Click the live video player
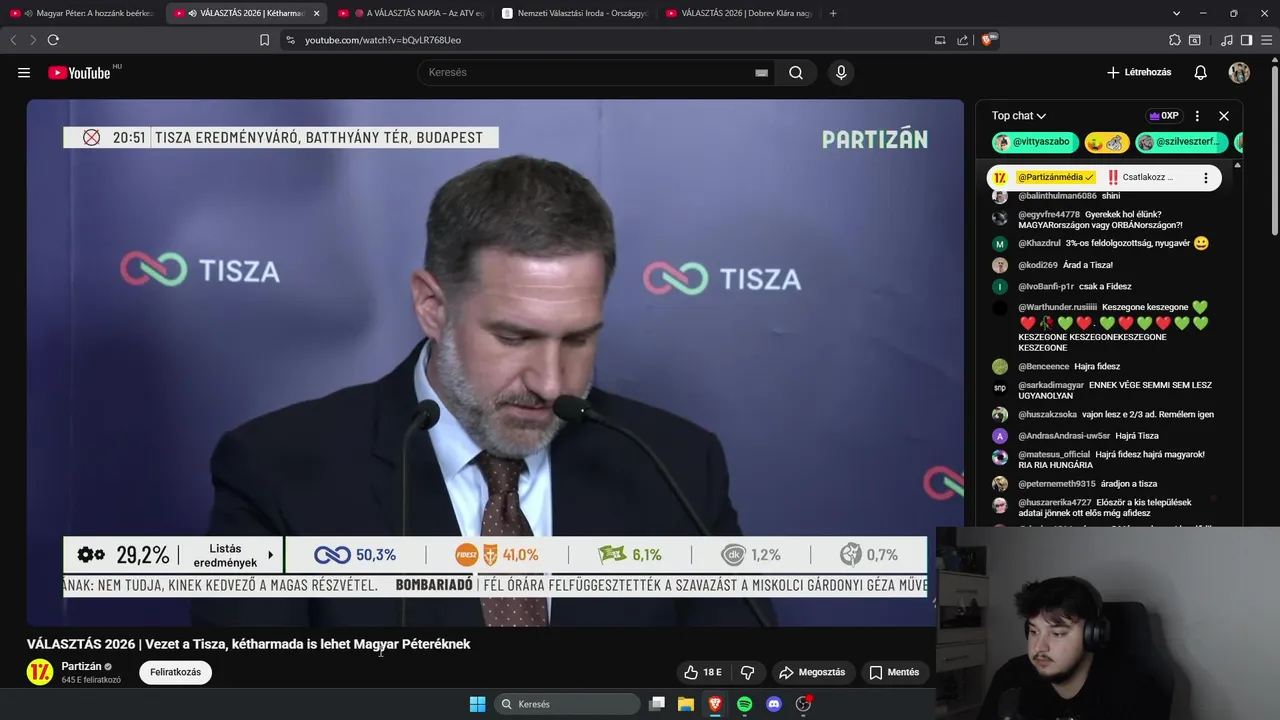Screen dimensions: 1280x720 tap(495, 362)
